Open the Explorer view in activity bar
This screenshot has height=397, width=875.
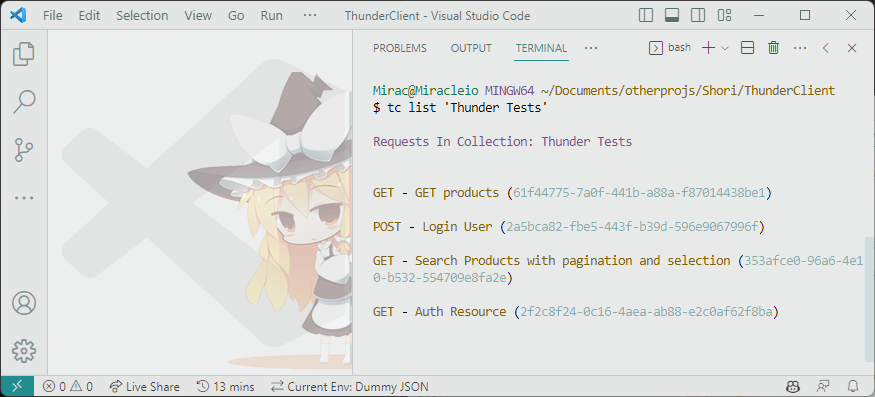click(x=23, y=54)
